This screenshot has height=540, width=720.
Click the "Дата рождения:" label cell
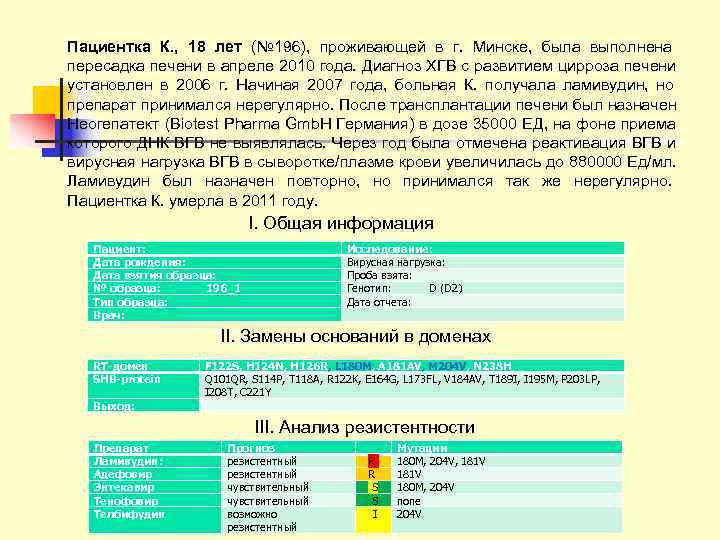pyautogui.click(x=214, y=262)
